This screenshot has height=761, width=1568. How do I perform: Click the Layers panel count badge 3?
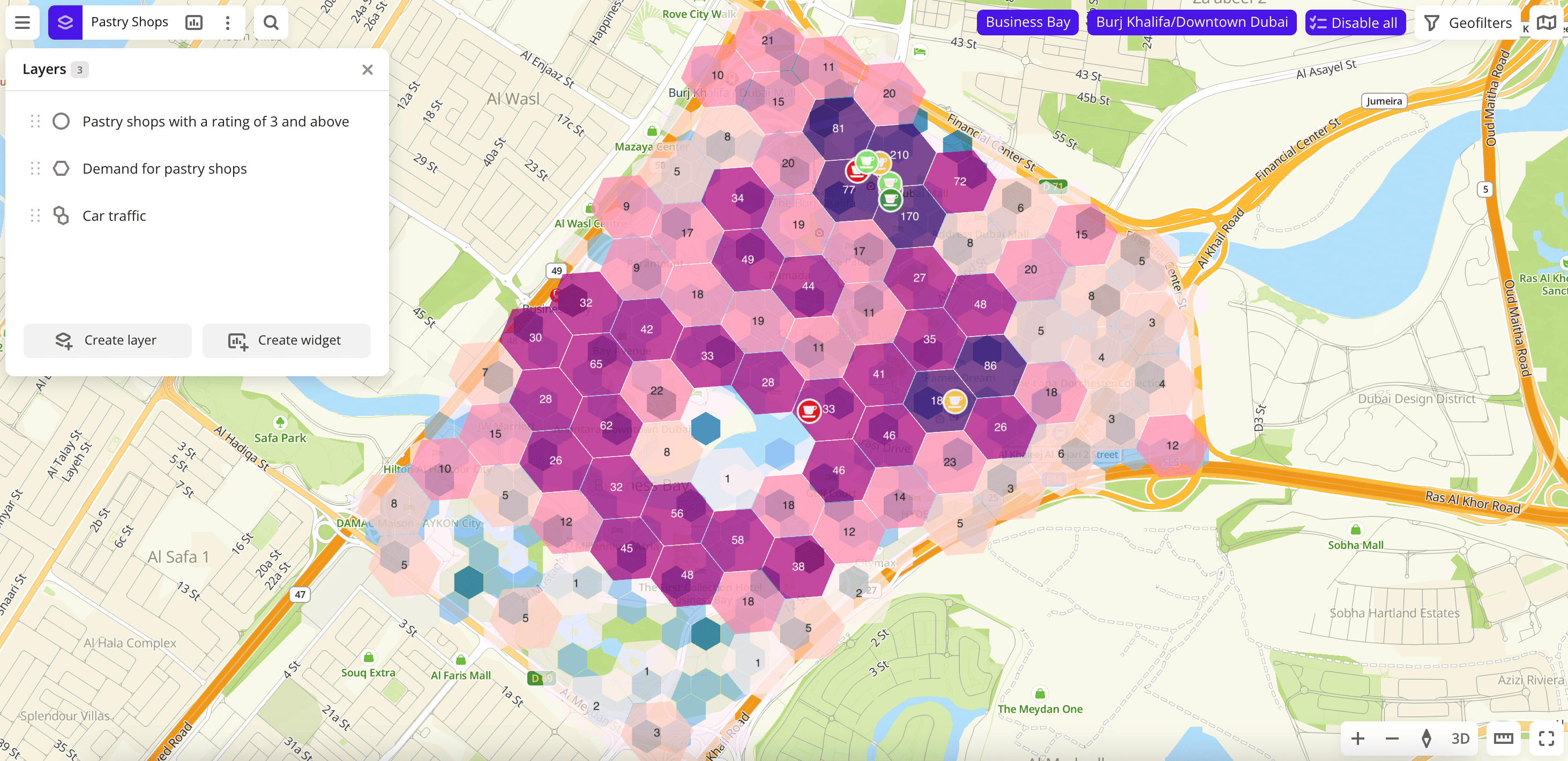pos(79,70)
